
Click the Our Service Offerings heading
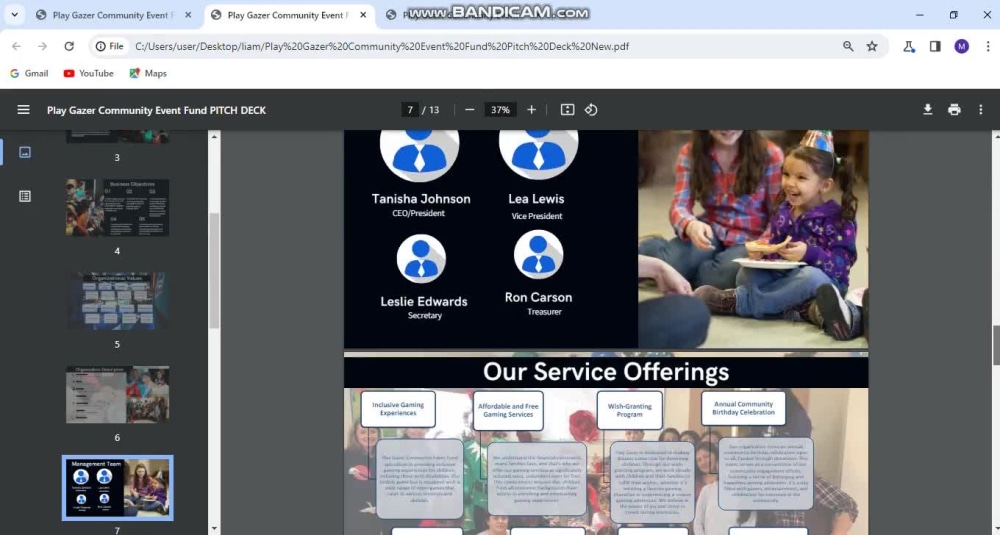[x=606, y=372]
